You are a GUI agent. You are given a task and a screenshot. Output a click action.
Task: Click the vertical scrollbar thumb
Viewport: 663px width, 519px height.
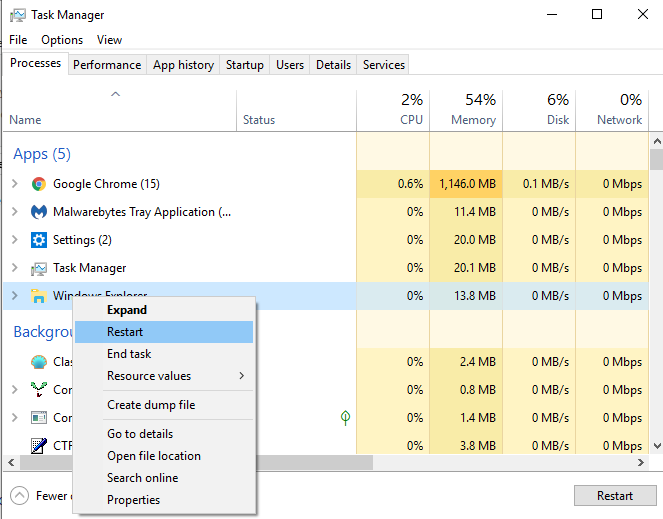pos(657,159)
